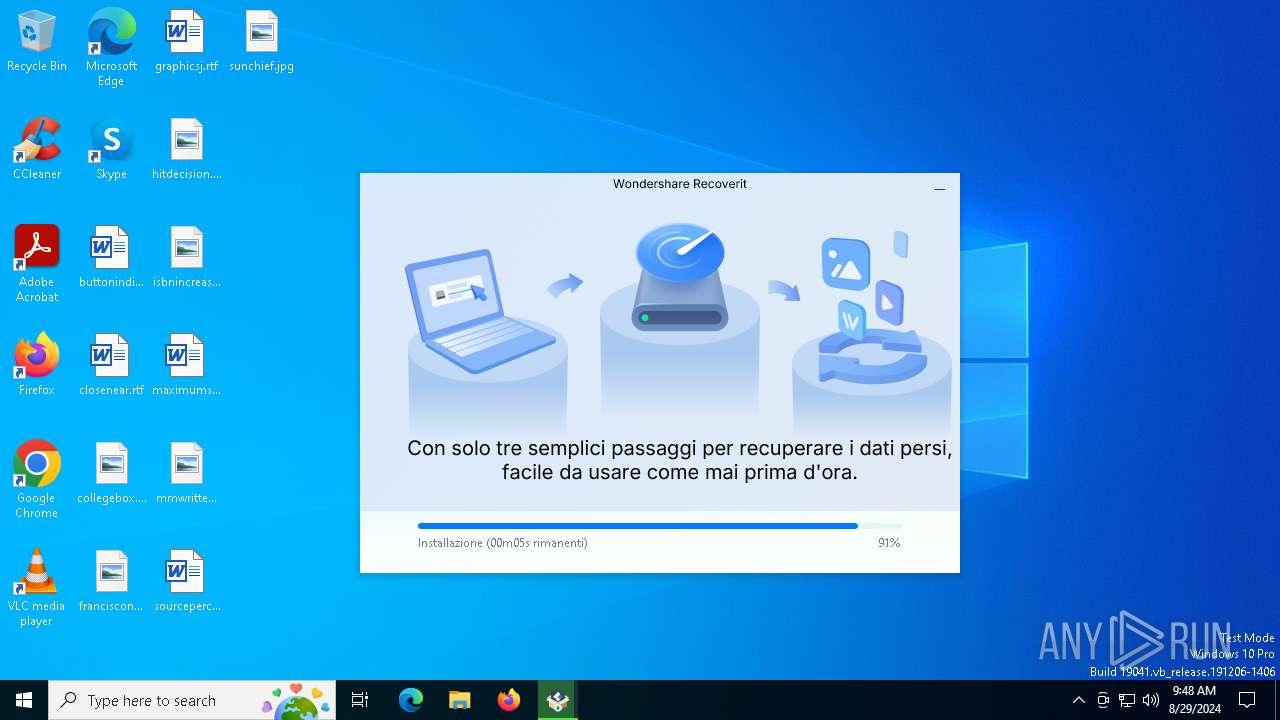1280x720 pixels.
Task: Show hidden system tray icons
Action: point(1078,700)
